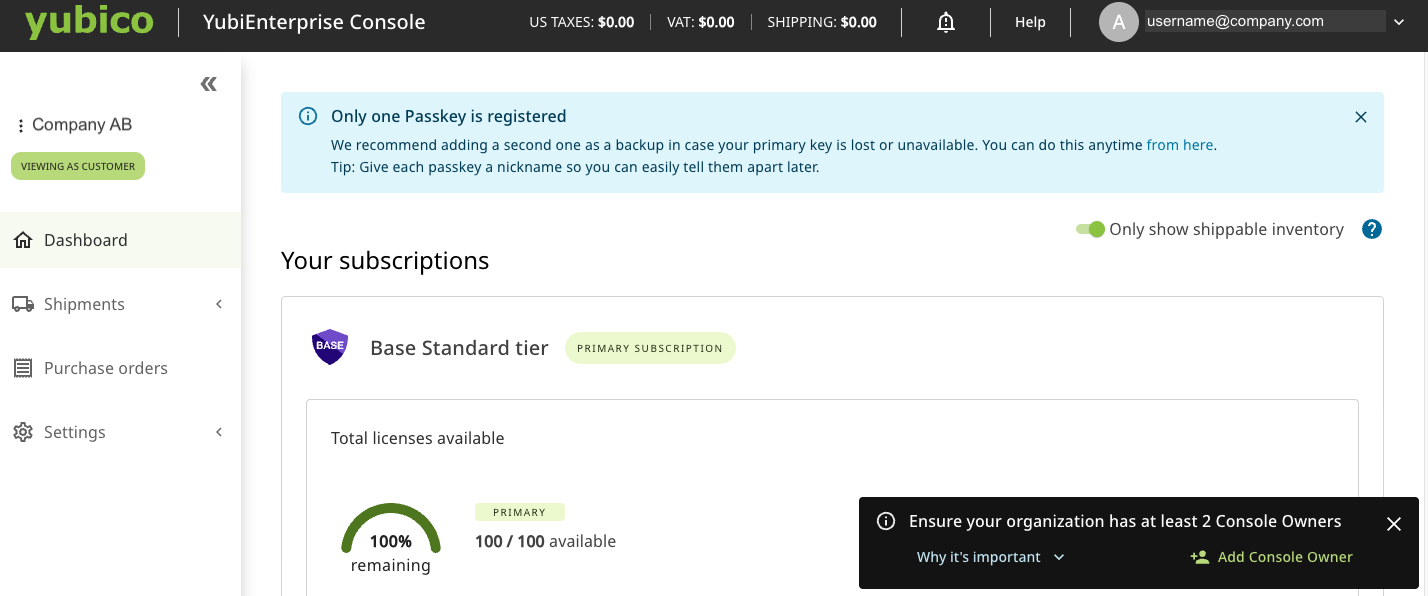Click the BASE shield subscription icon

tap(330, 346)
